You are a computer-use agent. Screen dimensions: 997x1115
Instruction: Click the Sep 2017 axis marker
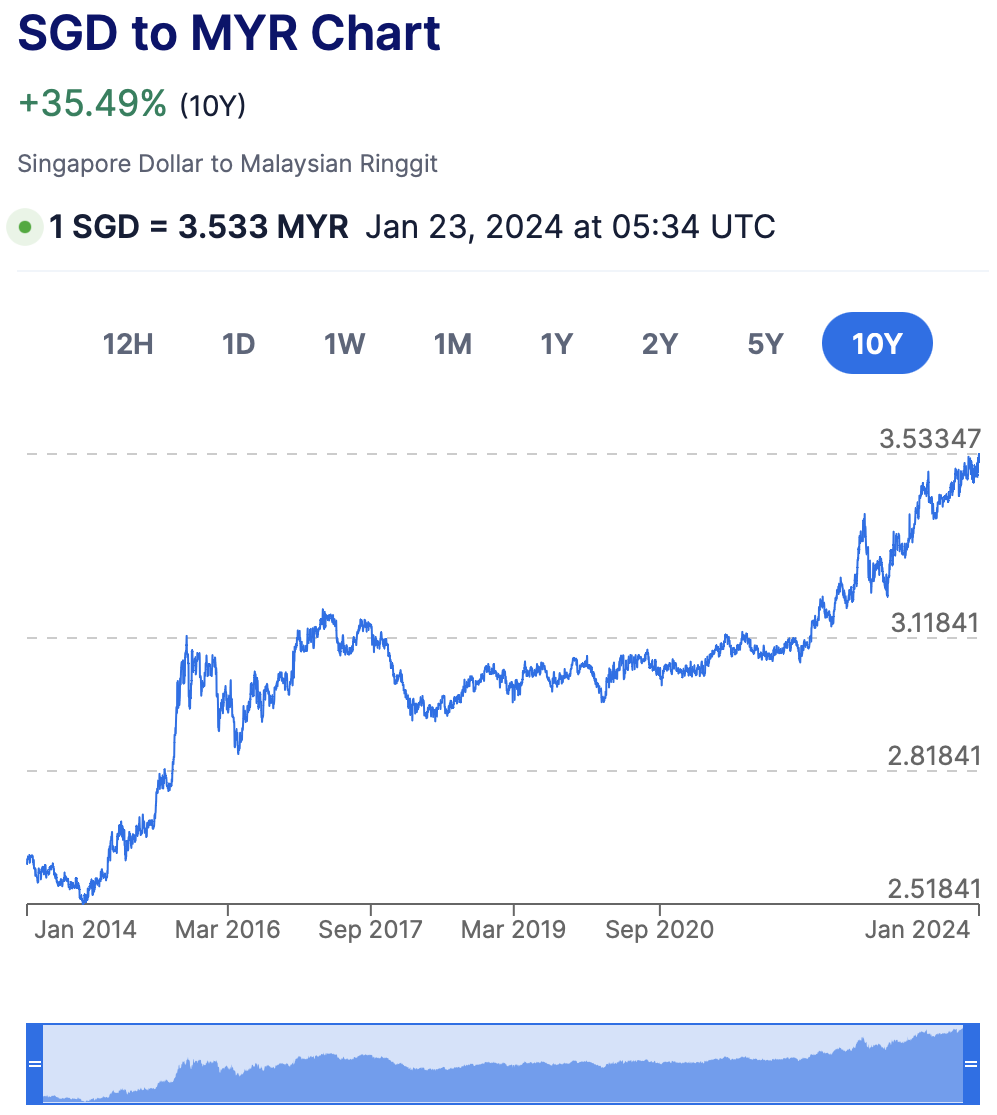pos(370,929)
